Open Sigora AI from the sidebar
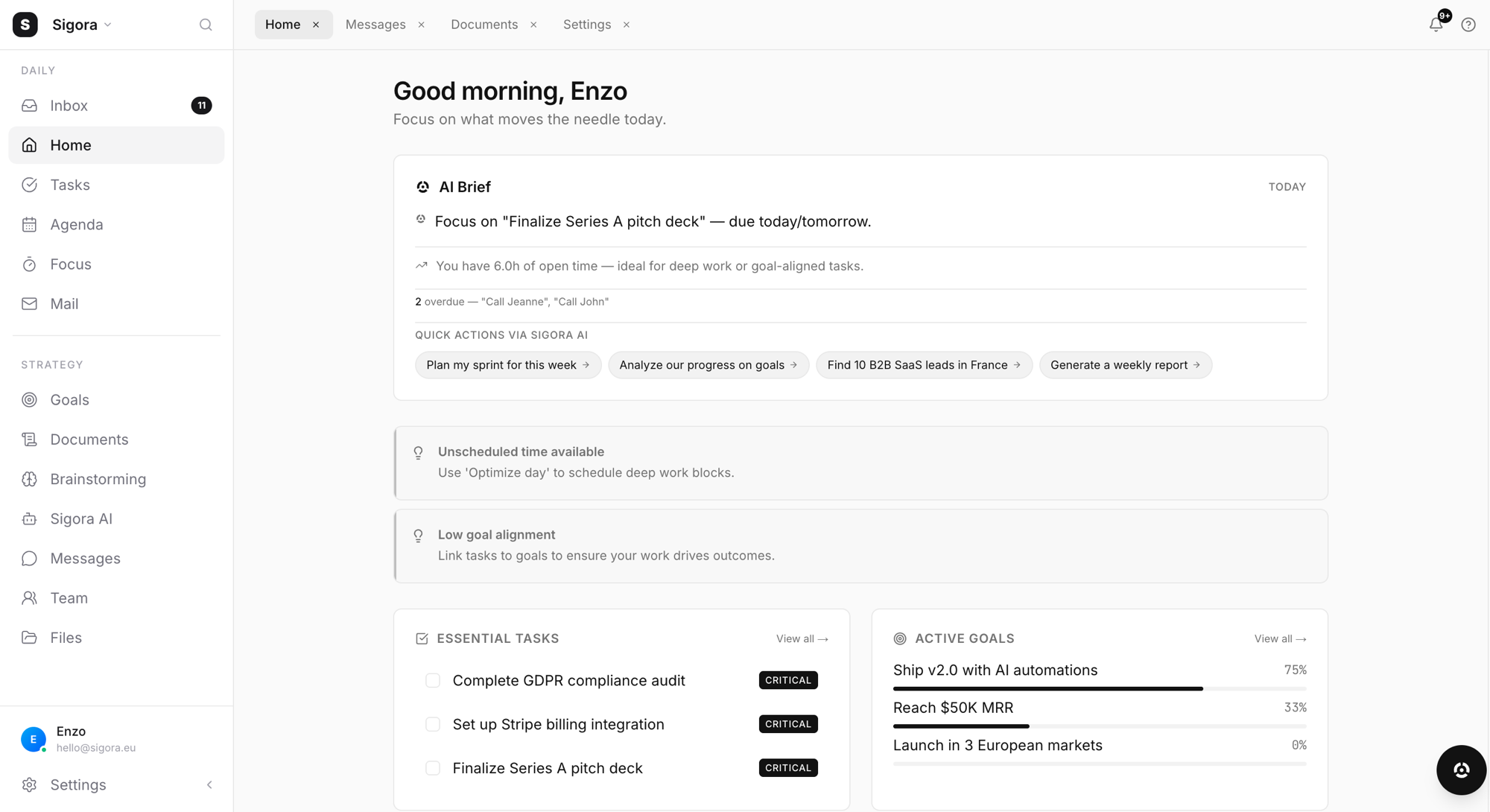The height and width of the screenshot is (812, 1490). [x=80, y=518]
